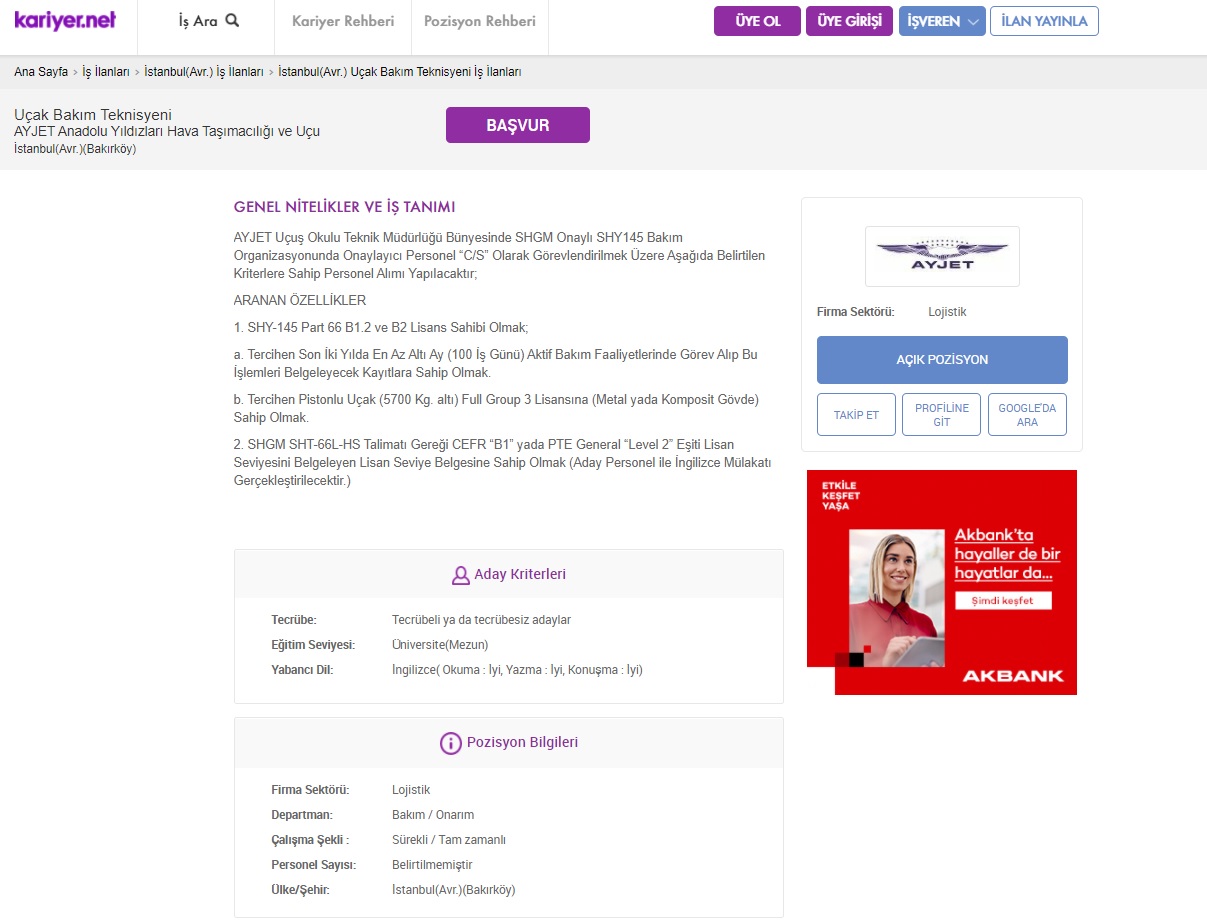Click the Lojistik value beside the sidebar Firma Sektörü label

point(947,312)
